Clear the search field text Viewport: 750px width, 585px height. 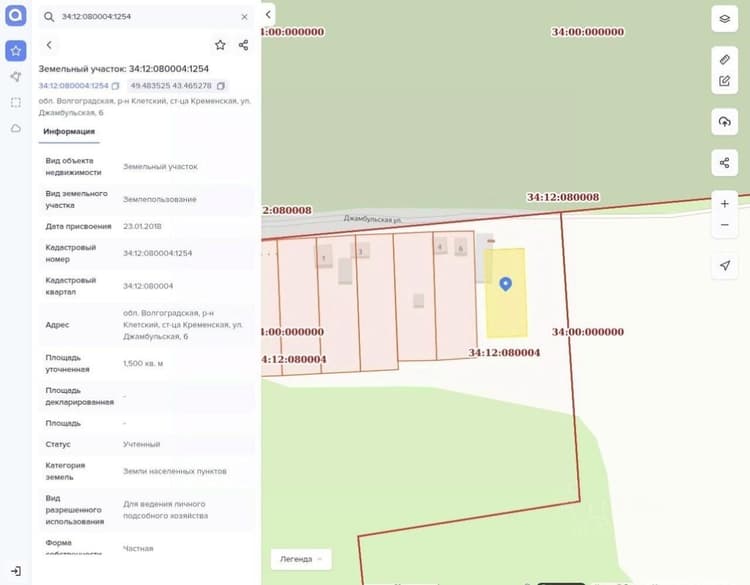click(x=244, y=17)
